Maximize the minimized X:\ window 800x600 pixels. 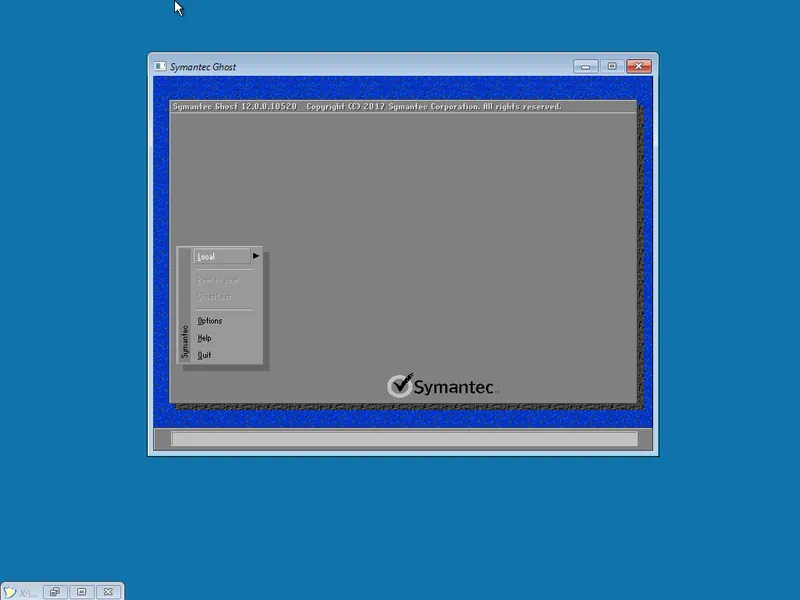coord(82,592)
